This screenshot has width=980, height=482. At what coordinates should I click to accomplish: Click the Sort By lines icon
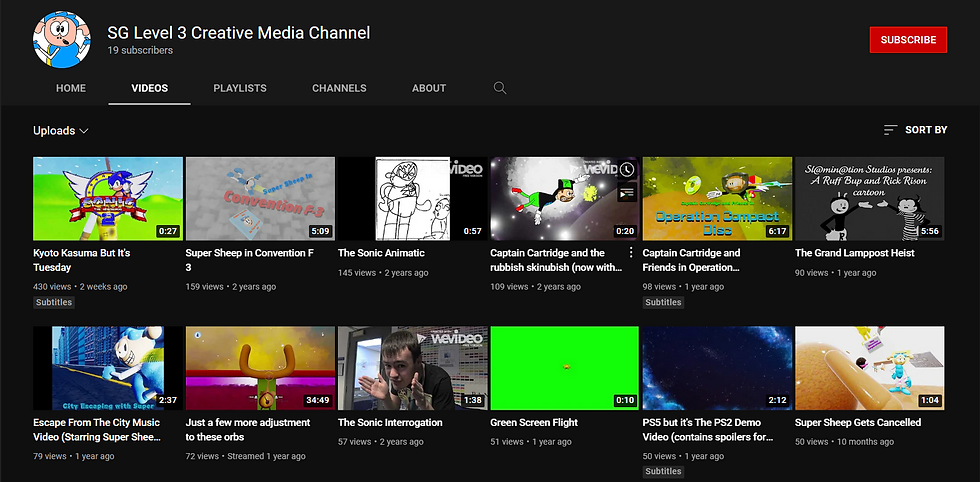click(x=891, y=130)
